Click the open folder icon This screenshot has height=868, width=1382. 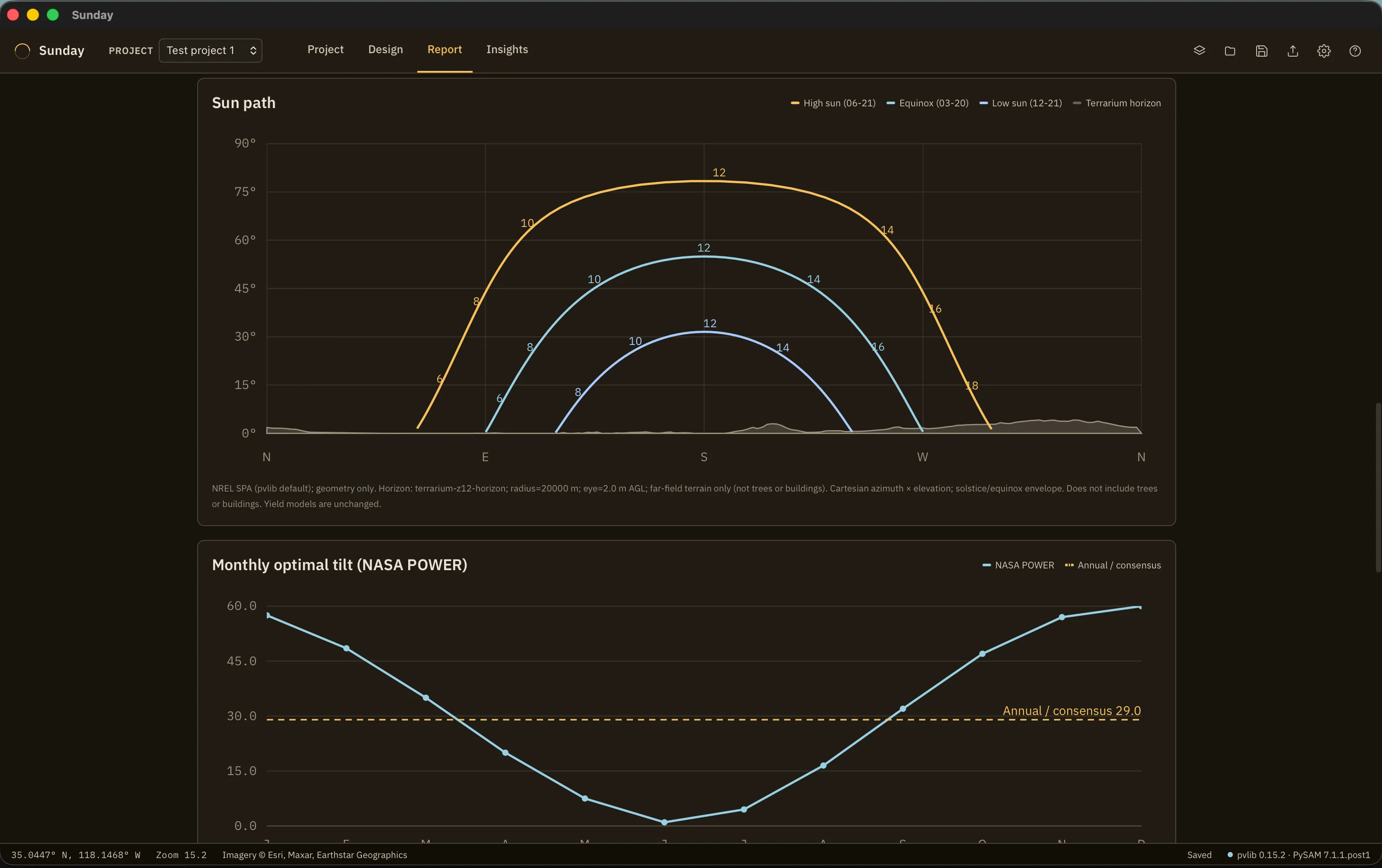tap(1230, 51)
